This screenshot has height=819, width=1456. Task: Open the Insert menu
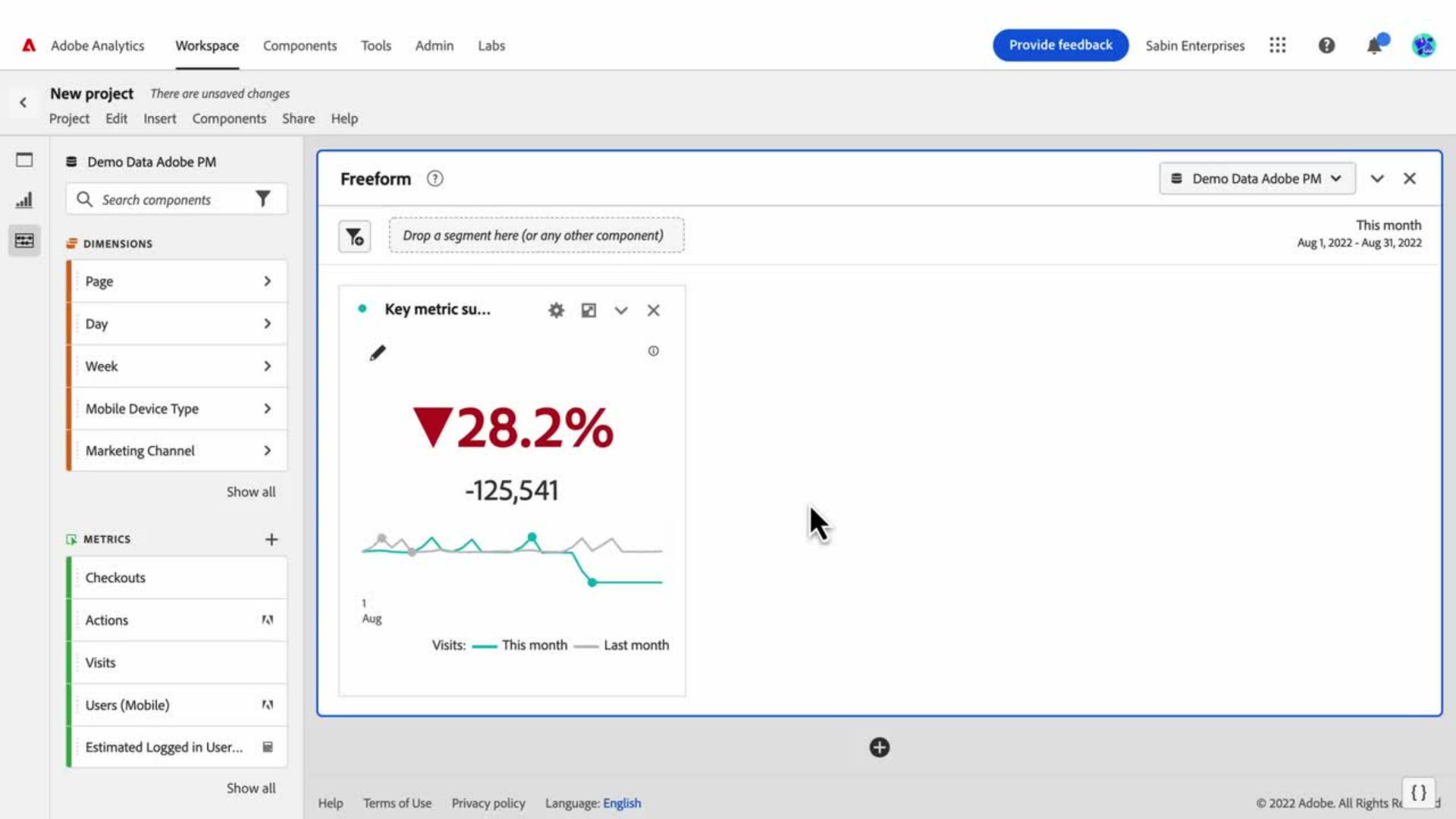click(159, 118)
